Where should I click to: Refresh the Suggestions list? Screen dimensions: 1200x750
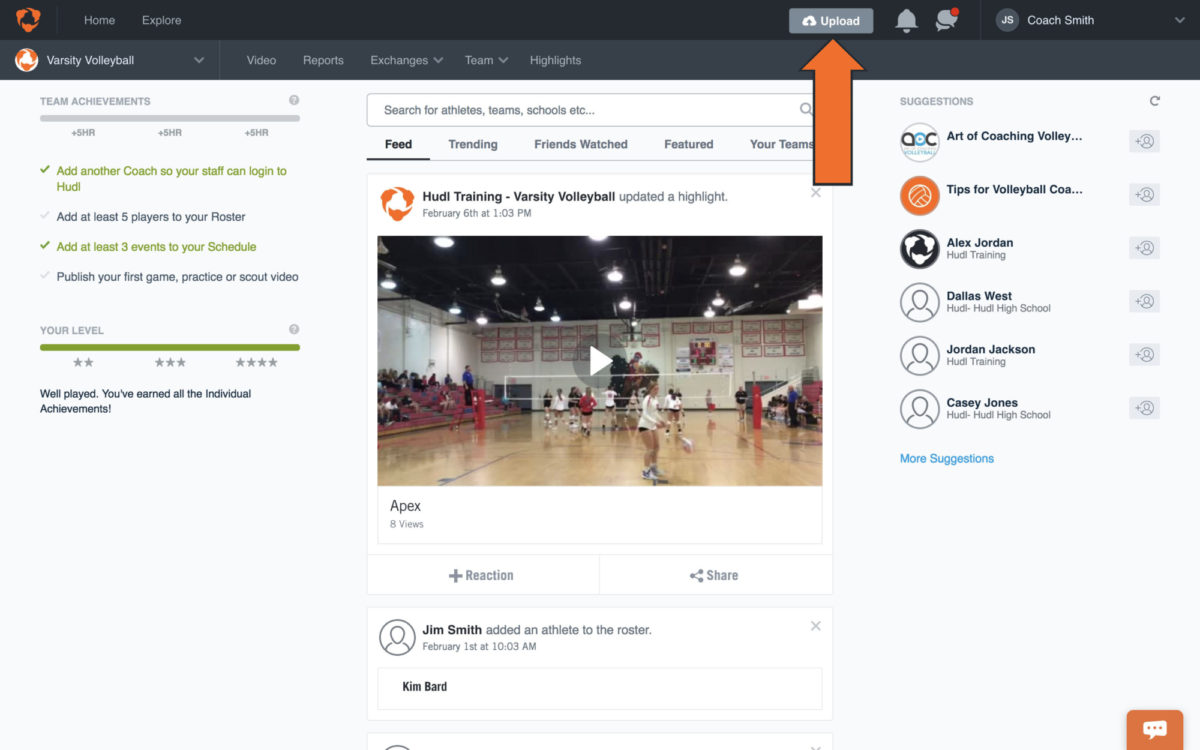[1155, 101]
